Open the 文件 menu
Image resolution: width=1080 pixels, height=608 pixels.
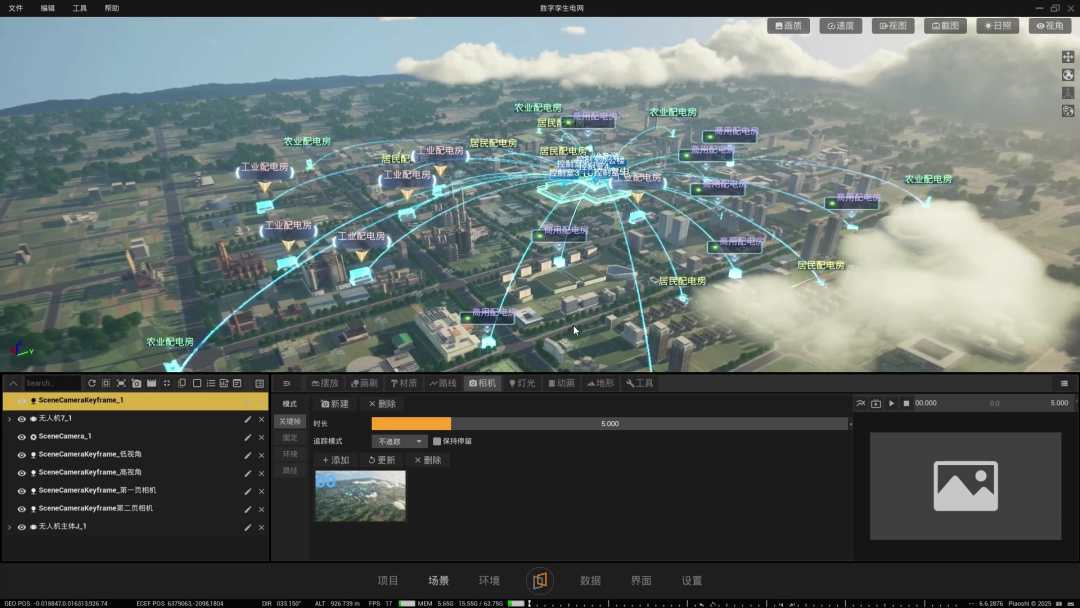pos(16,8)
